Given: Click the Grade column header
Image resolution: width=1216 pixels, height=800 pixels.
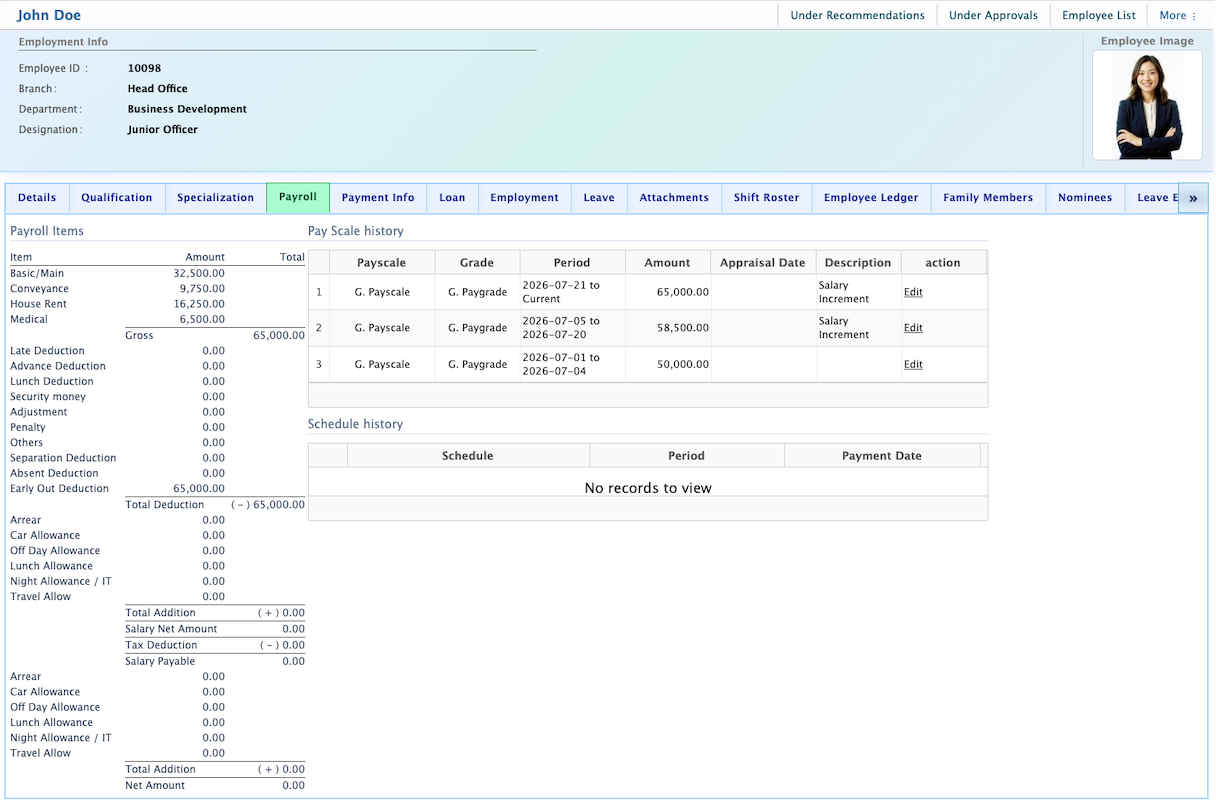Looking at the screenshot, I should pyautogui.click(x=477, y=263).
